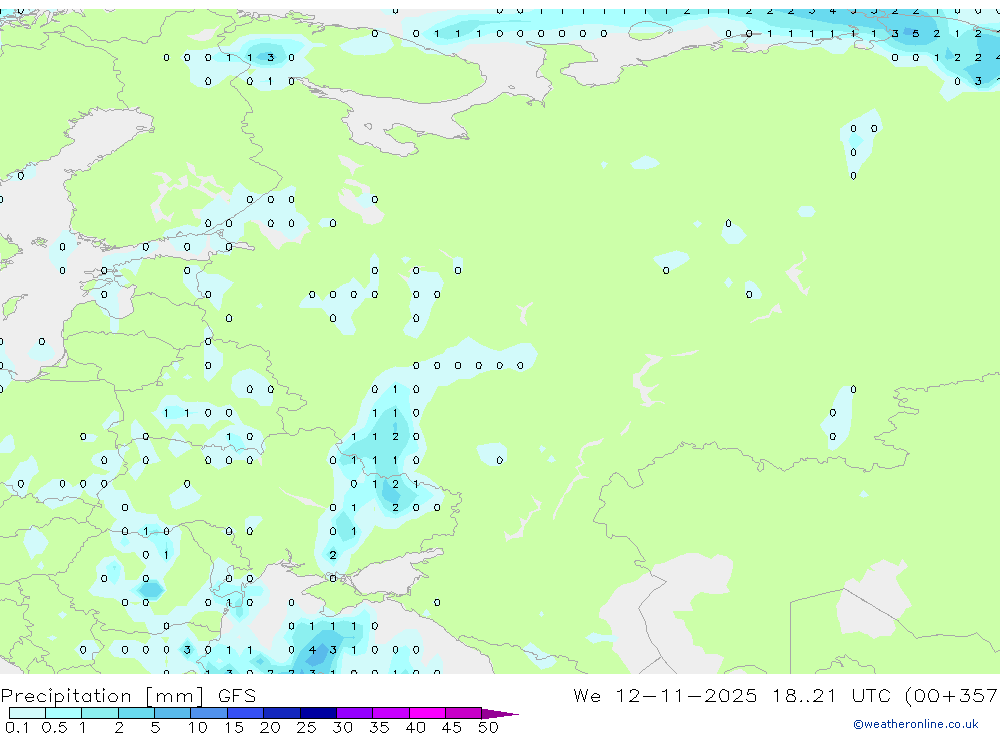
Task: Select the 20 to 25 mm legend swatch
Action: point(282,713)
